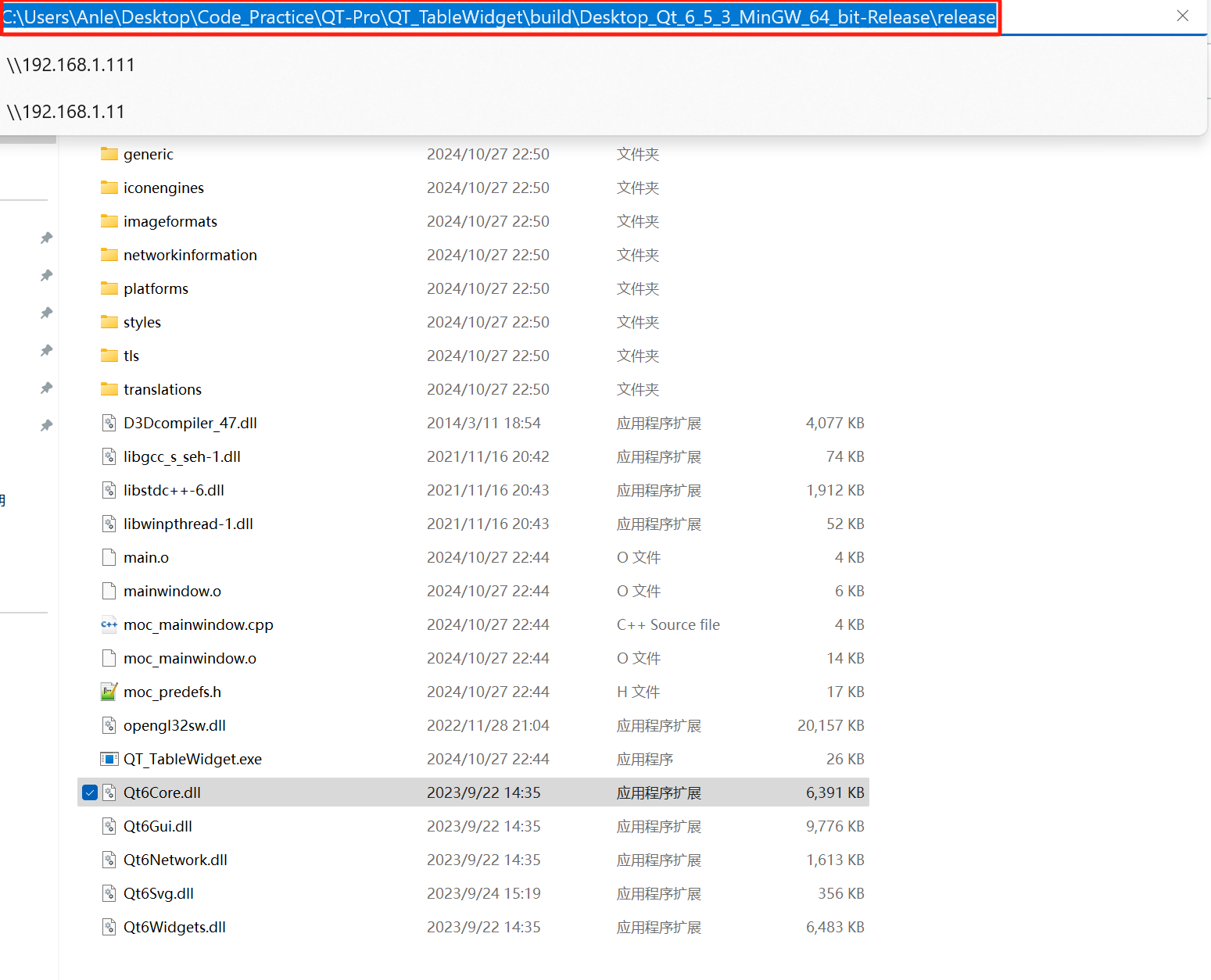Click the opengl32sw.dll file icon
This screenshot has width=1211, height=980.
tap(109, 725)
